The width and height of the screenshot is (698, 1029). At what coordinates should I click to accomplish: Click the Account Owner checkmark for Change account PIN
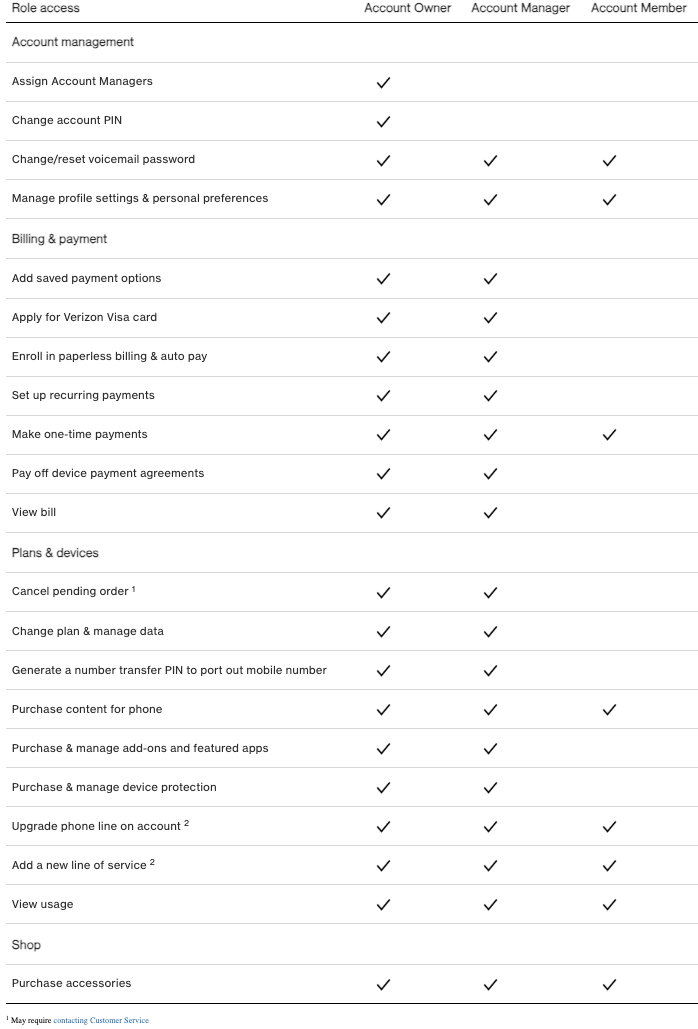pos(383,121)
